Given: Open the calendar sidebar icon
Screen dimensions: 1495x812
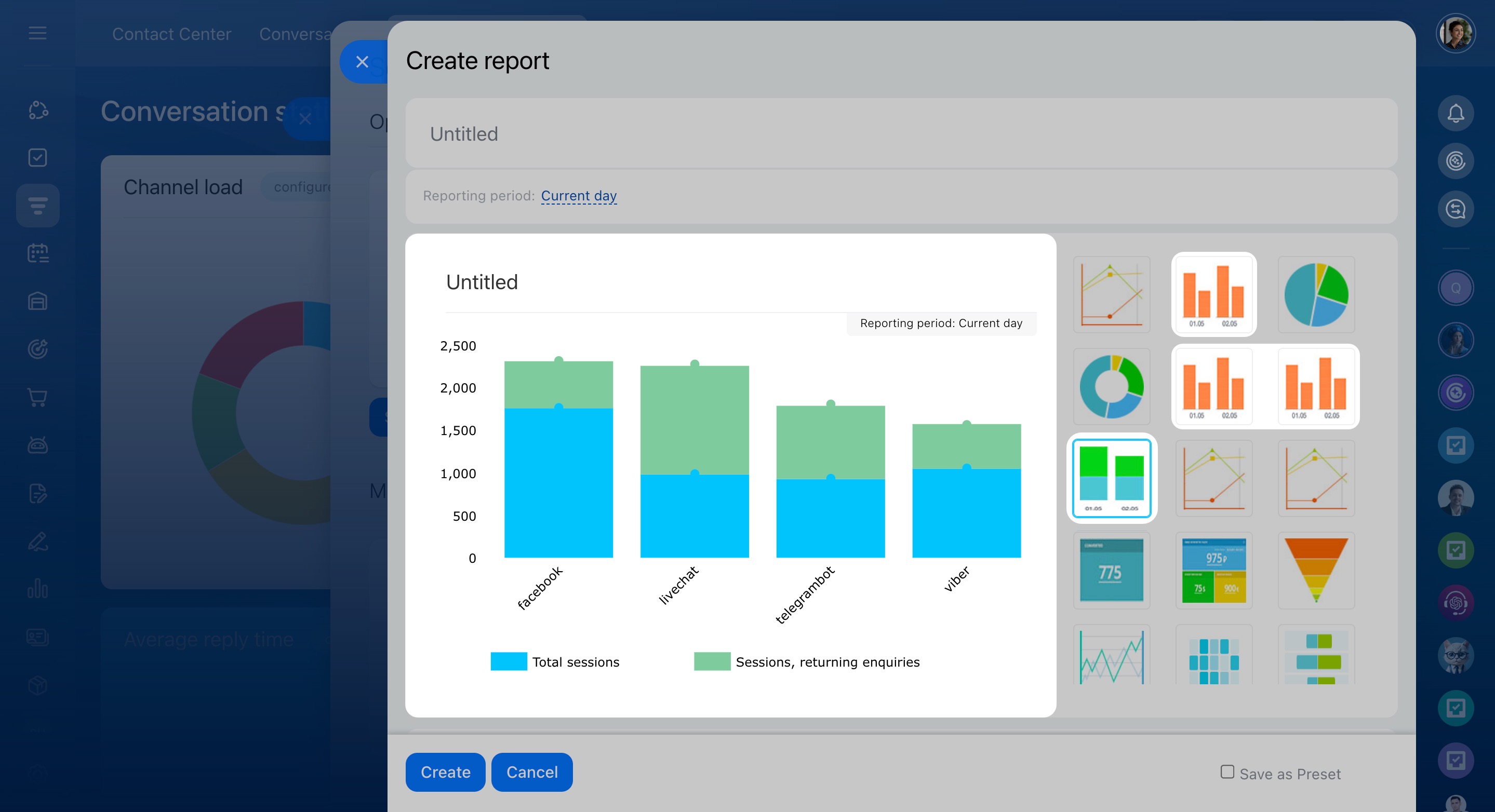Looking at the screenshot, I should (x=38, y=253).
